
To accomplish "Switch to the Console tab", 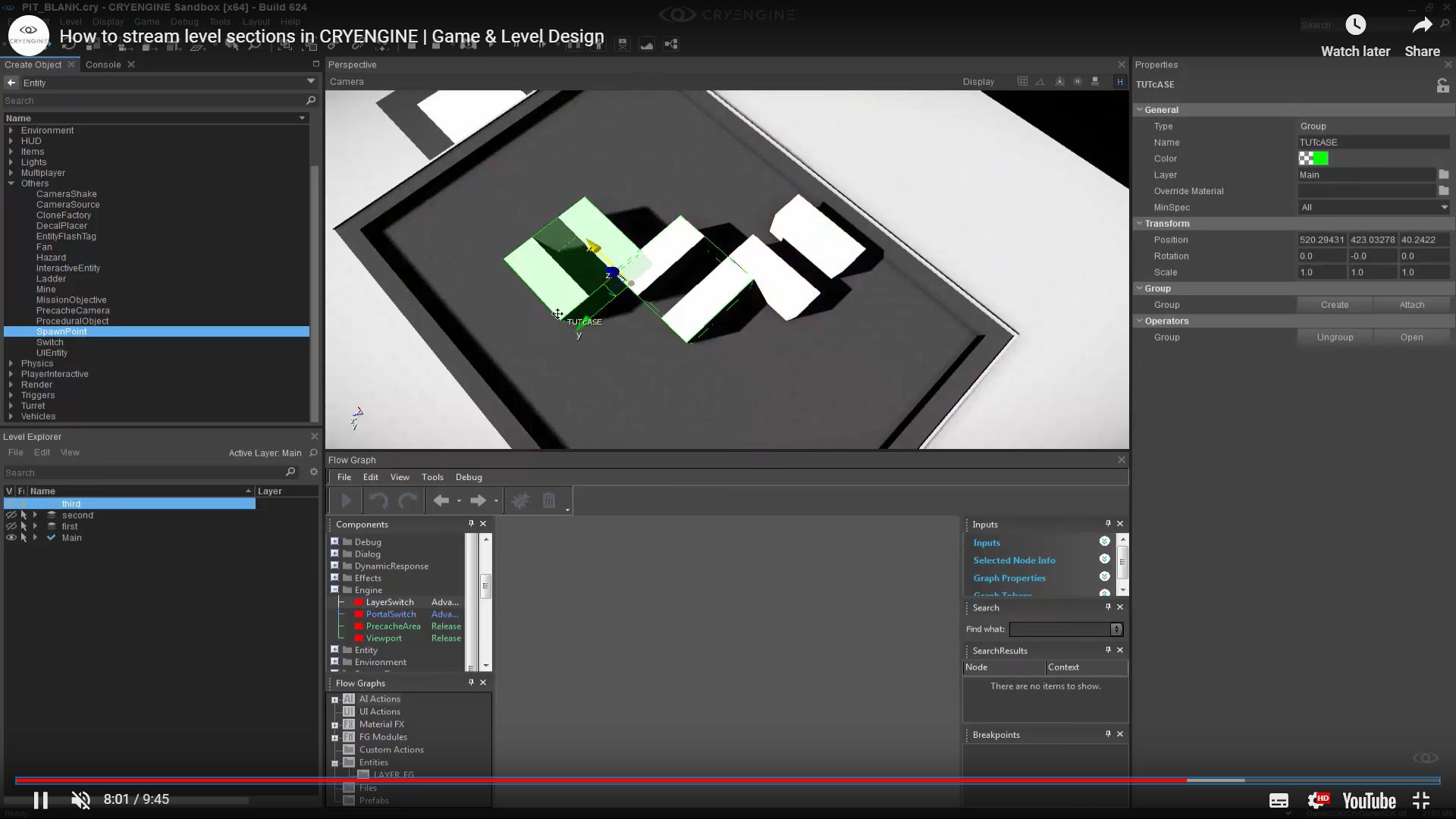I will tap(103, 64).
